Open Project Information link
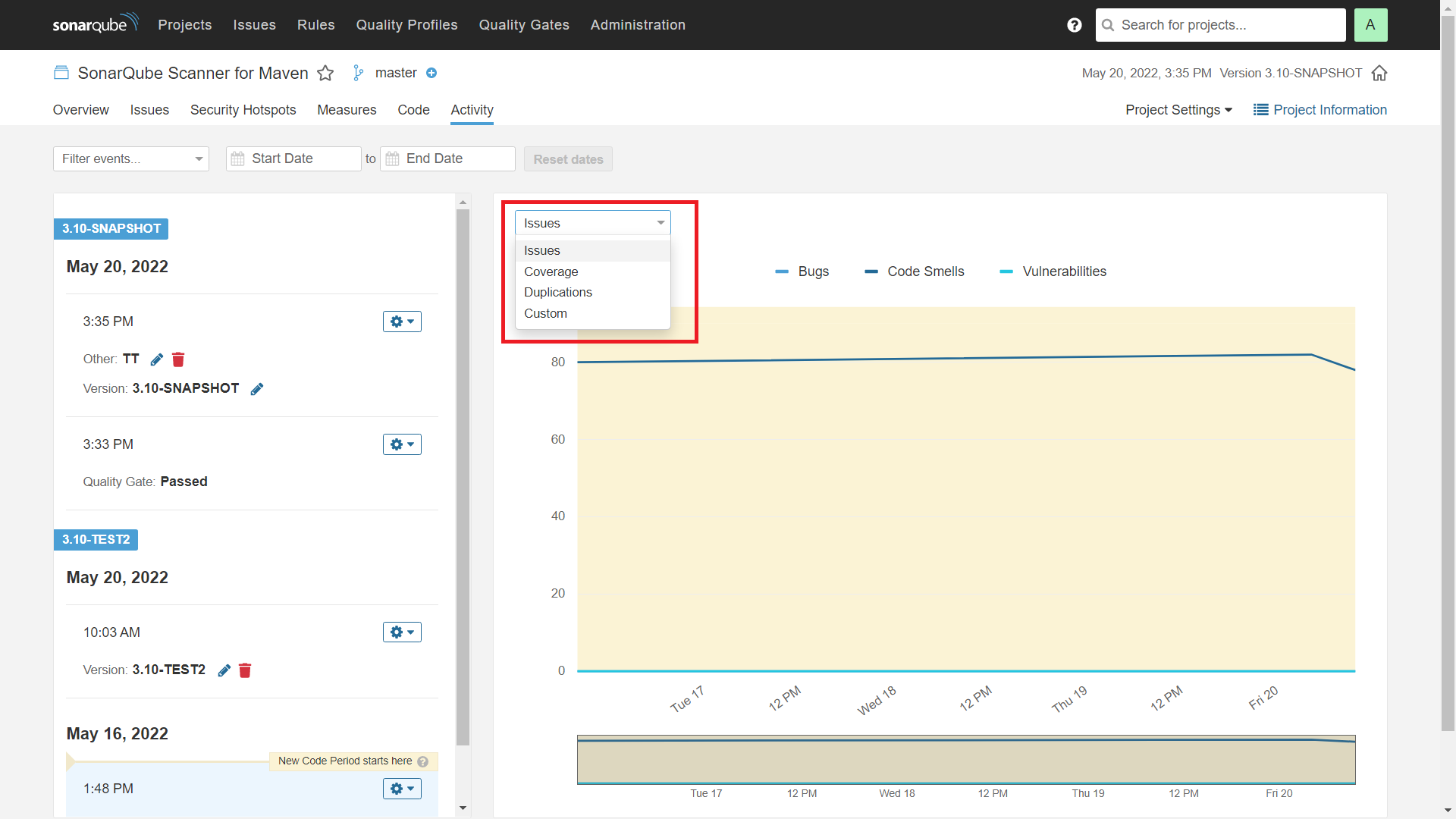1456x819 pixels. (1319, 110)
